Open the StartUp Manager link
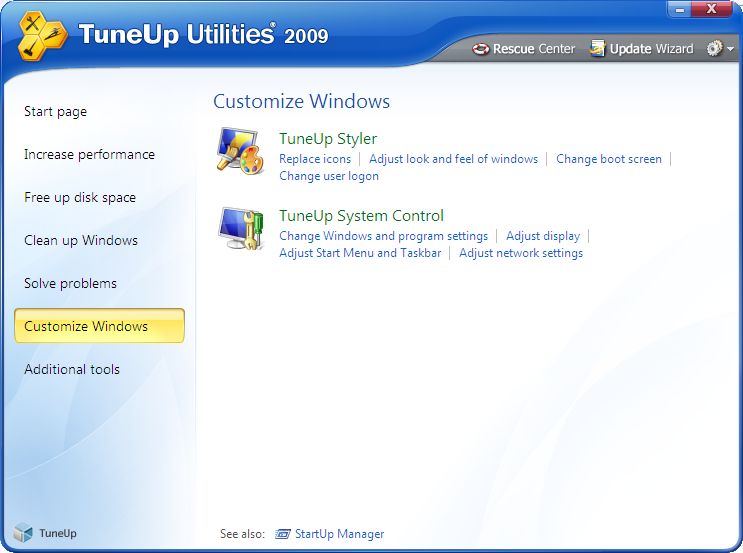 339,534
